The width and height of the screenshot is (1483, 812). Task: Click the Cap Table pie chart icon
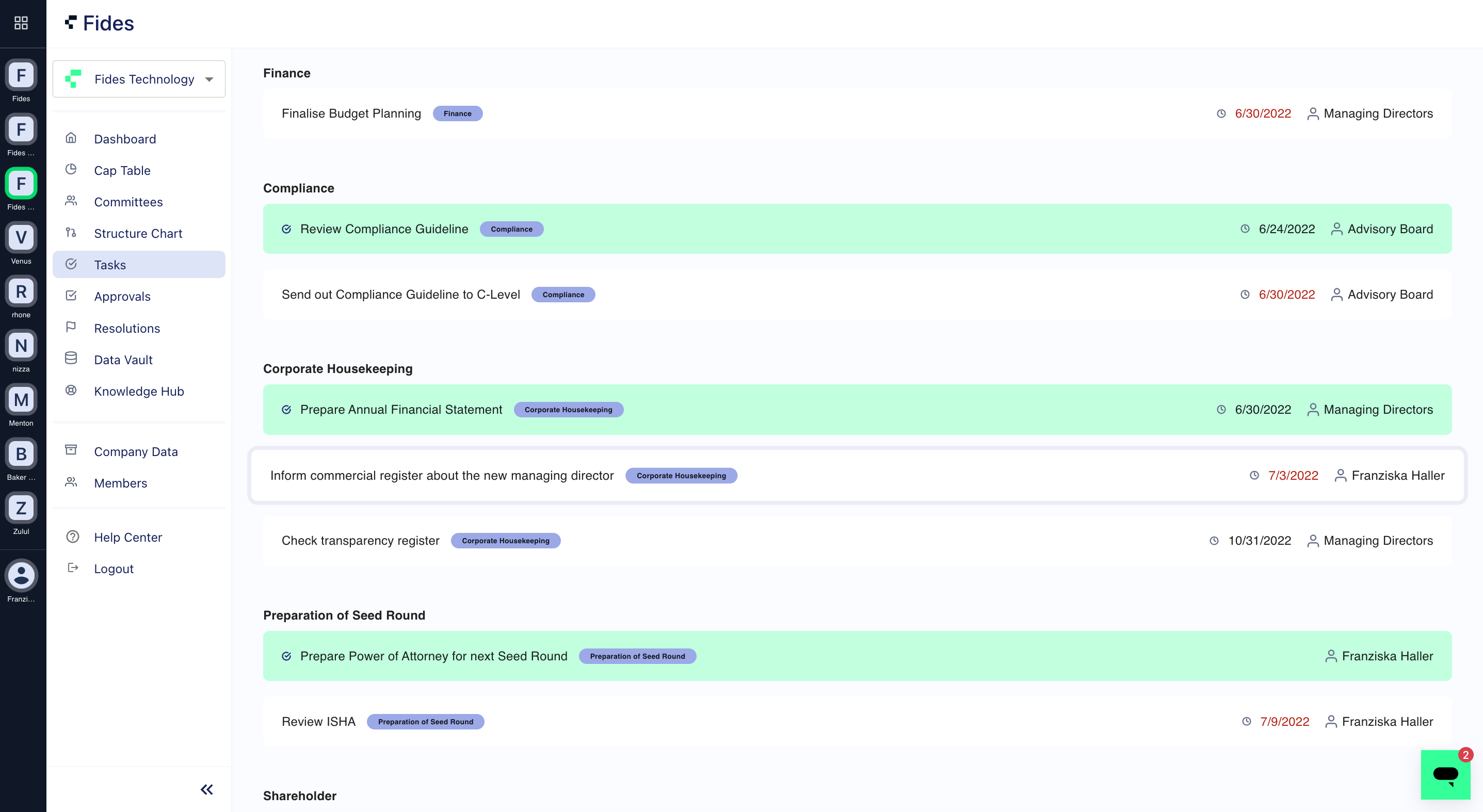point(71,170)
